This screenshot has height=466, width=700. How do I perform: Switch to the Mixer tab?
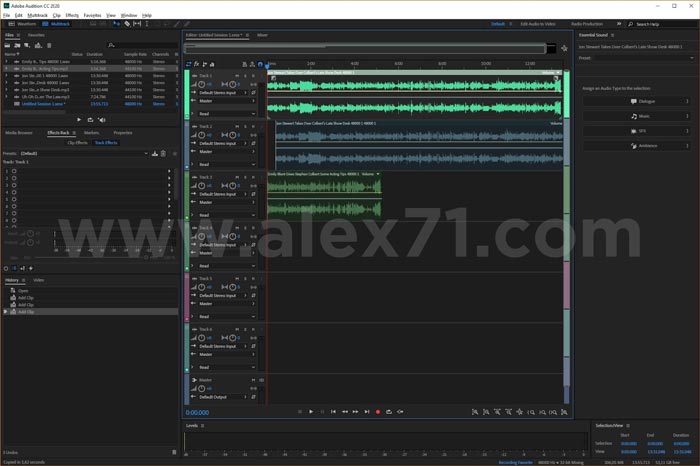pyautogui.click(x=262, y=35)
